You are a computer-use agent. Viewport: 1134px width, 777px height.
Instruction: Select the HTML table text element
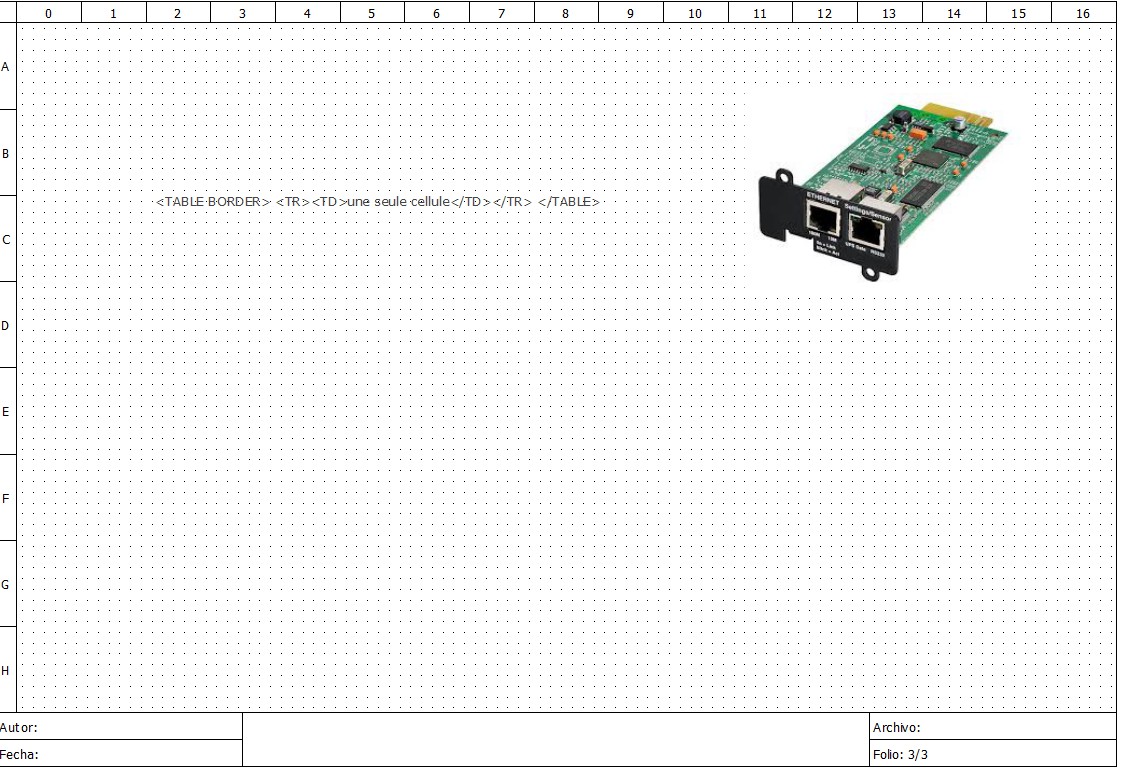coord(377,202)
